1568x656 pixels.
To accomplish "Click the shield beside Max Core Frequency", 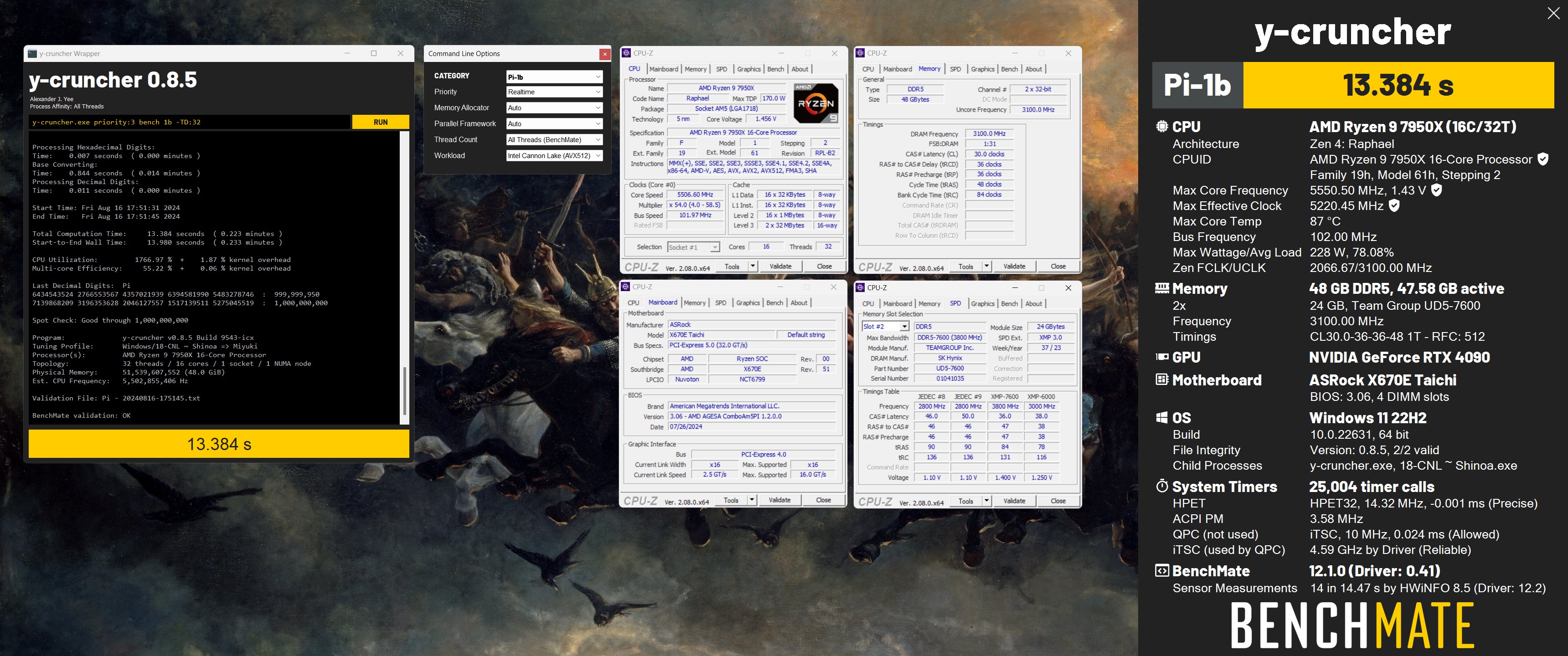I will (x=1437, y=190).
